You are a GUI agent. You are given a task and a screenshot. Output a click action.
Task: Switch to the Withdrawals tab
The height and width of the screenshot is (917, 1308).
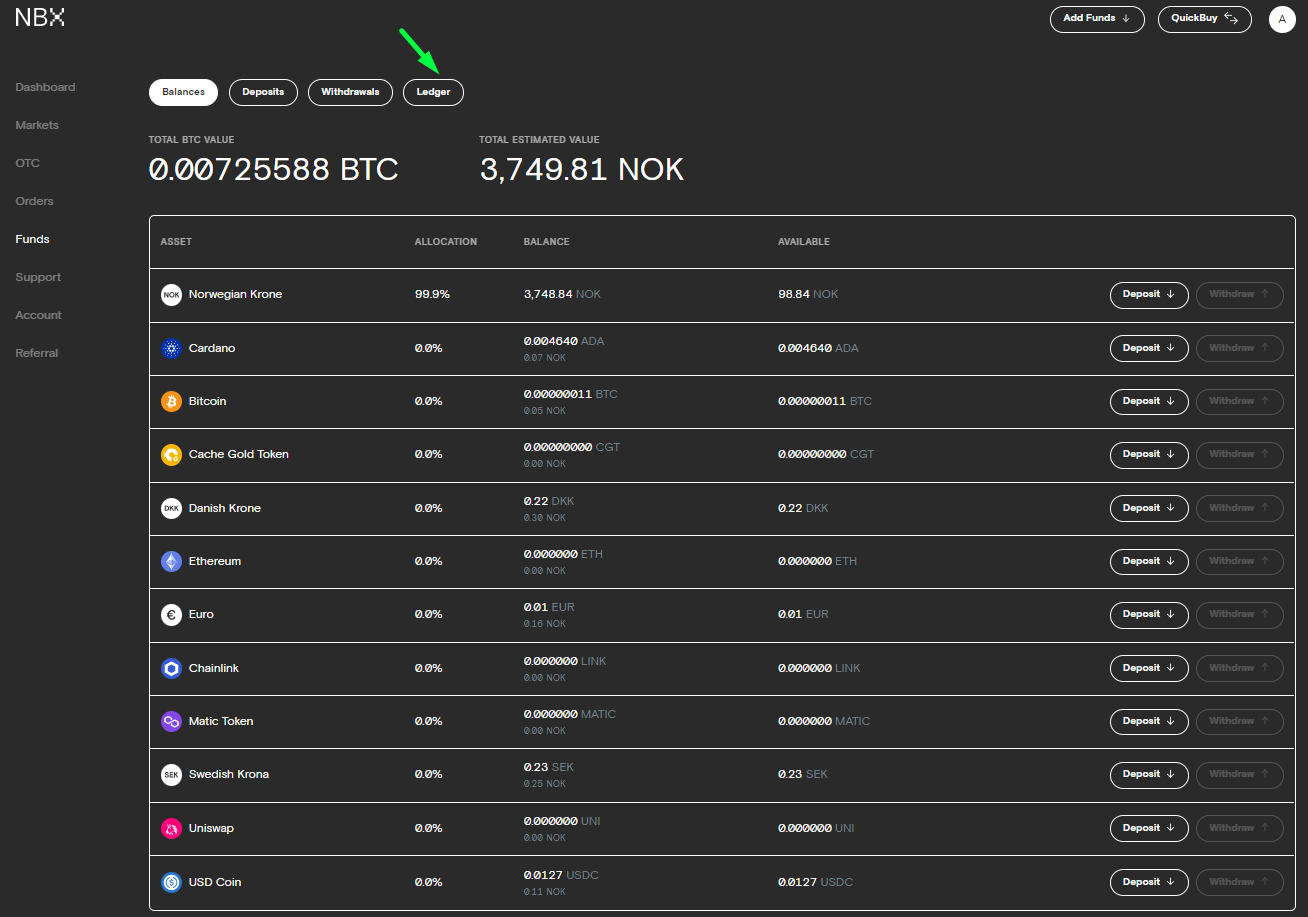[x=350, y=92]
